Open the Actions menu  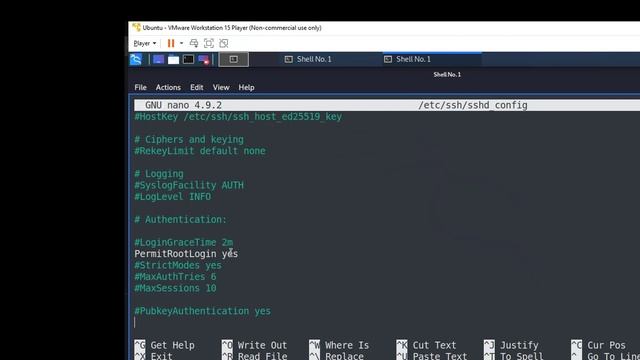(x=168, y=87)
